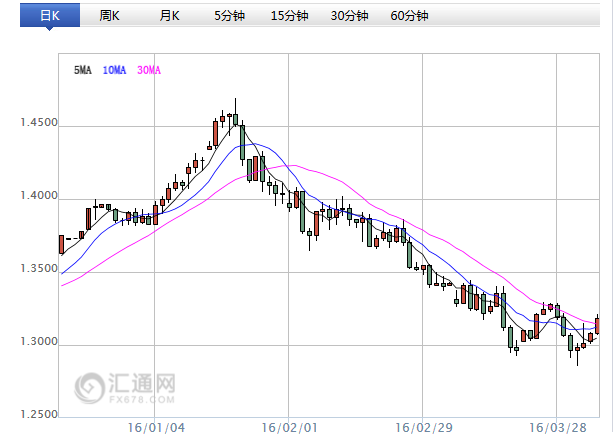The image size is (613, 435).
Task: Select the 15分钟 interval tab
Action: [x=290, y=16]
